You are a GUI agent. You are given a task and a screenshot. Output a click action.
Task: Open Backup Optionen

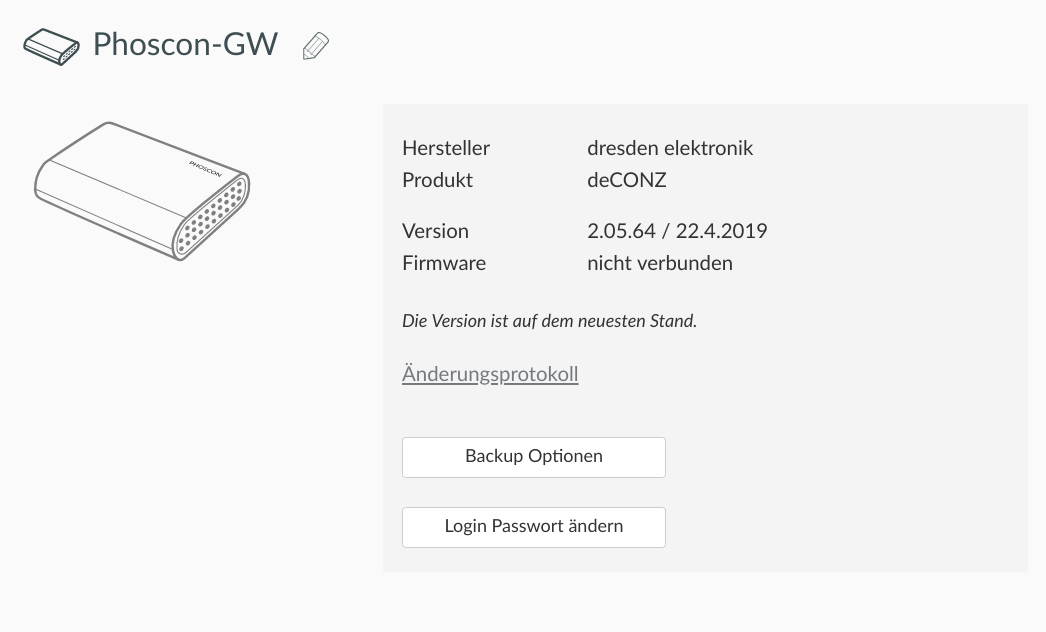coord(533,457)
